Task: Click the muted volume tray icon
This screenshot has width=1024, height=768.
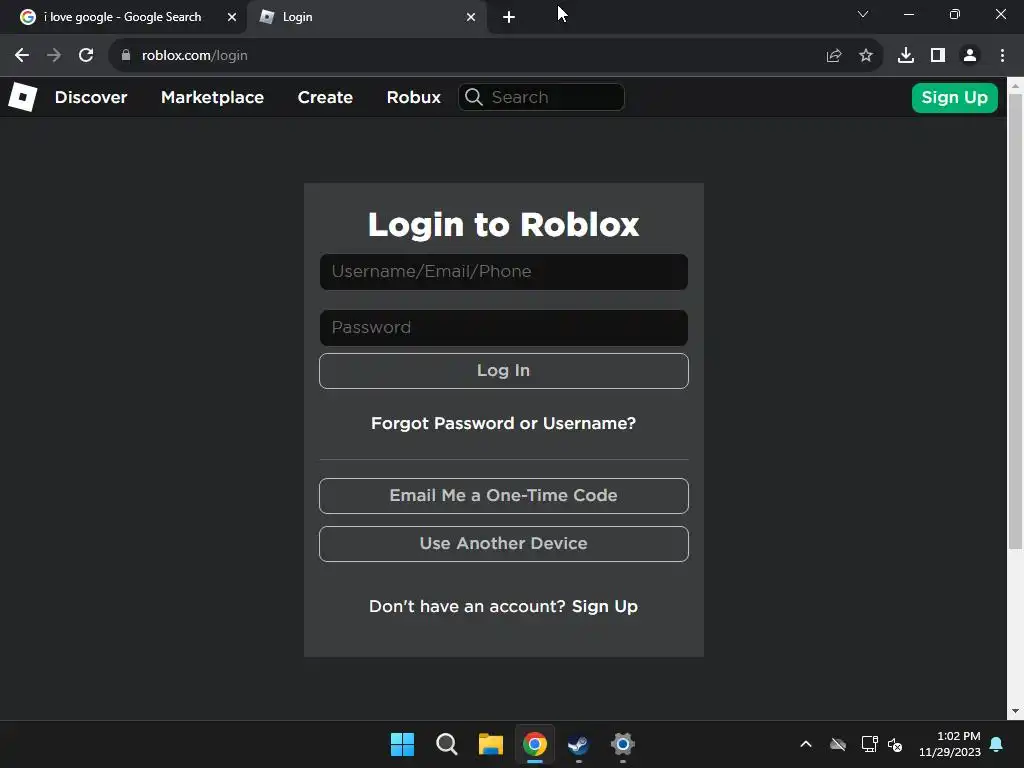Action: coord(895,744)
